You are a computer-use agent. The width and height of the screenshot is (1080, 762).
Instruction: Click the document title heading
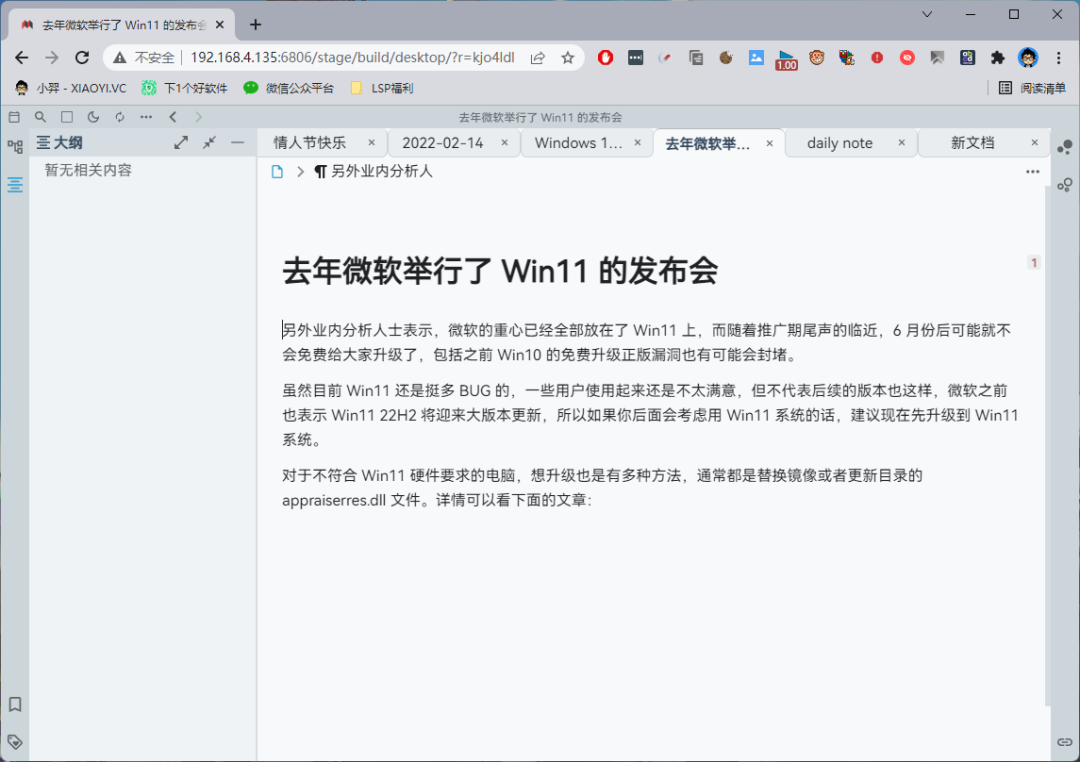pyautogui.click(x=500, y=270)
